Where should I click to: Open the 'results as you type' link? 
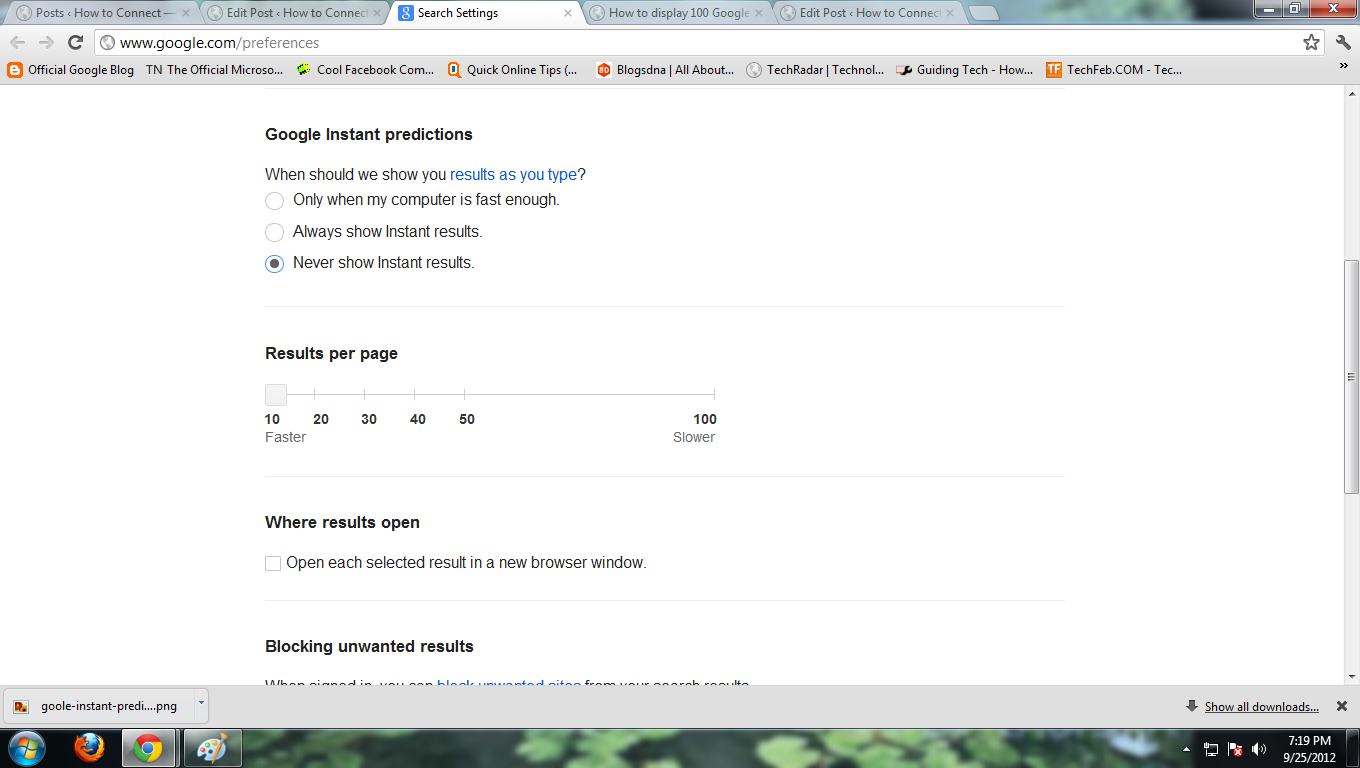tap(513, 175)
